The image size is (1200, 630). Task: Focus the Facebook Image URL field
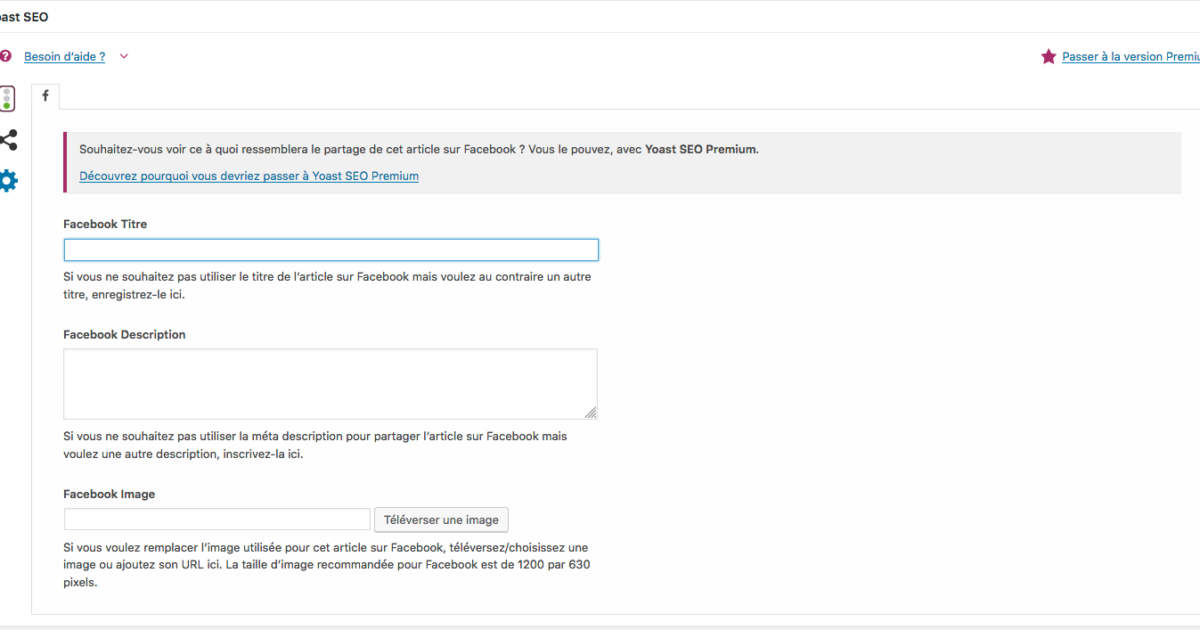coord(217,520)
